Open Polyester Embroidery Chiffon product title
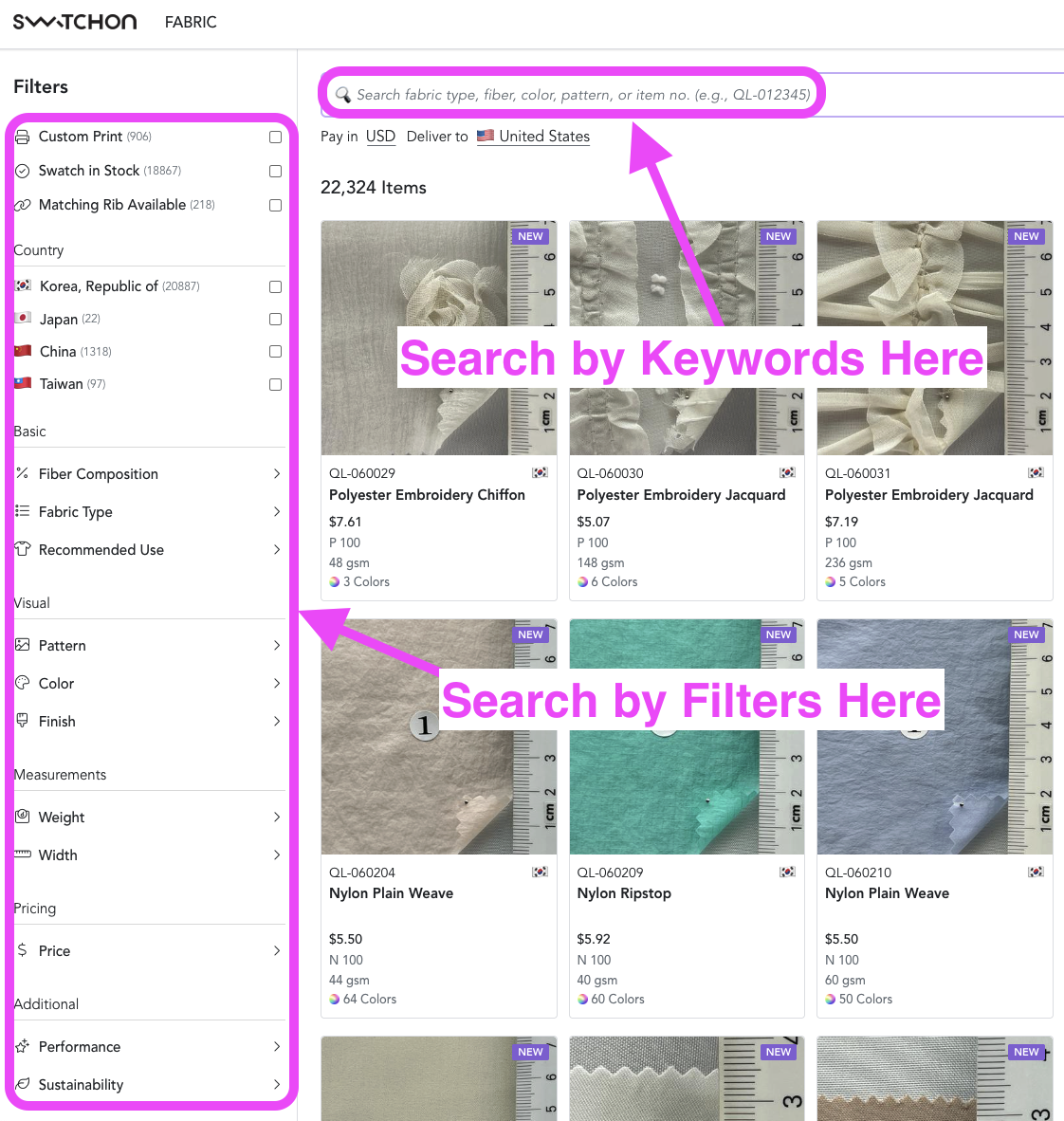 [x=427, y=495]
